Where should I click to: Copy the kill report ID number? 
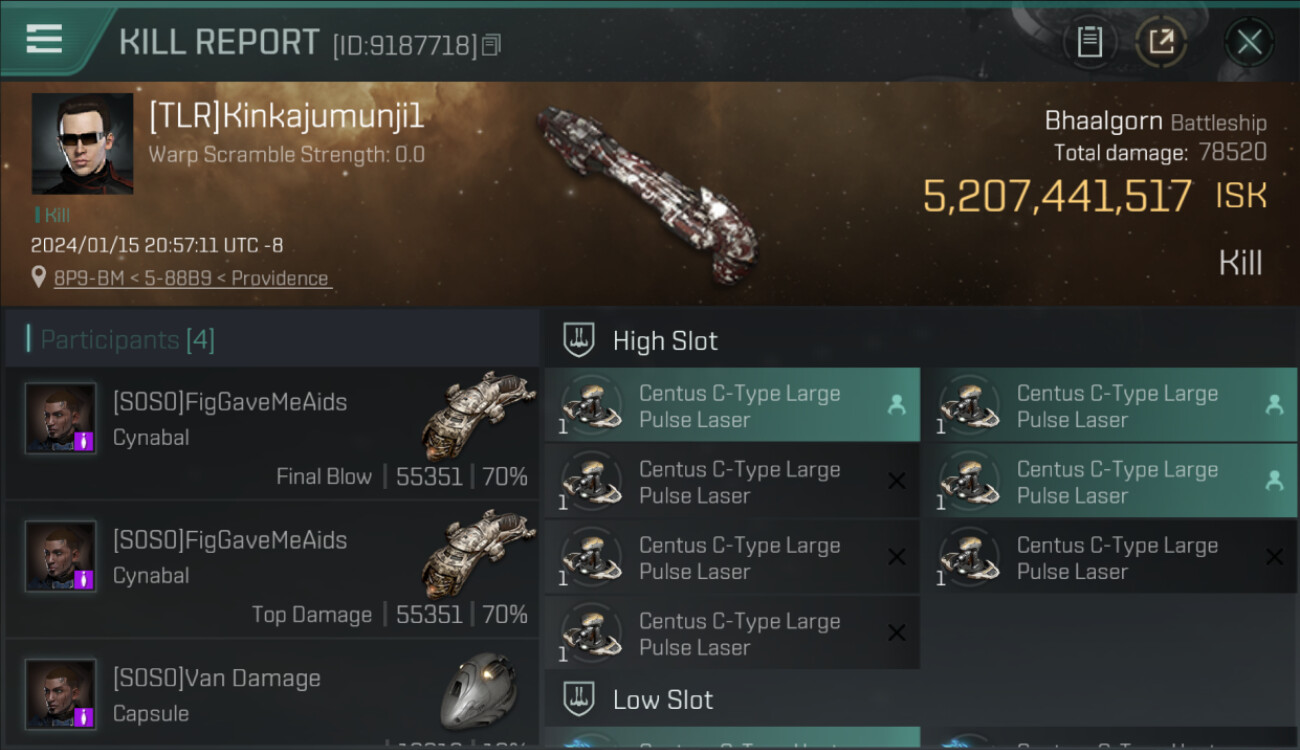491,45
